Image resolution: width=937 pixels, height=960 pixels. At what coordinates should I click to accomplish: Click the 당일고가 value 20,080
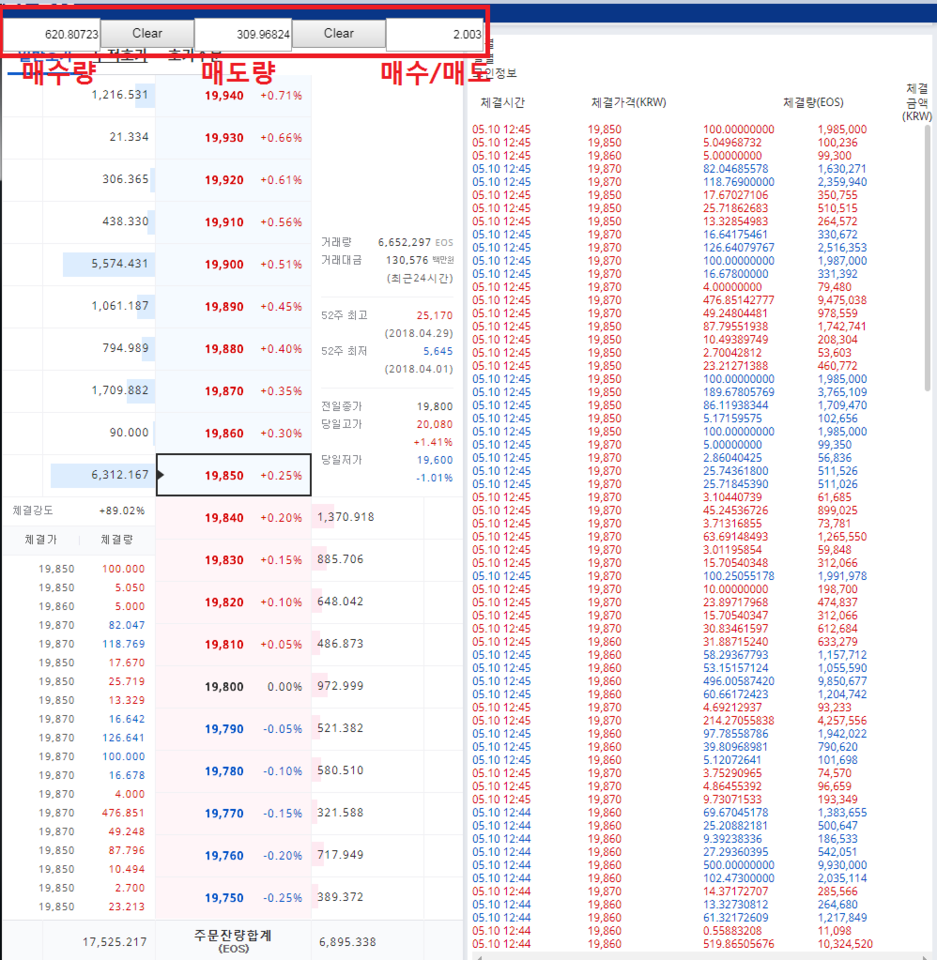(x=434, y=424)
